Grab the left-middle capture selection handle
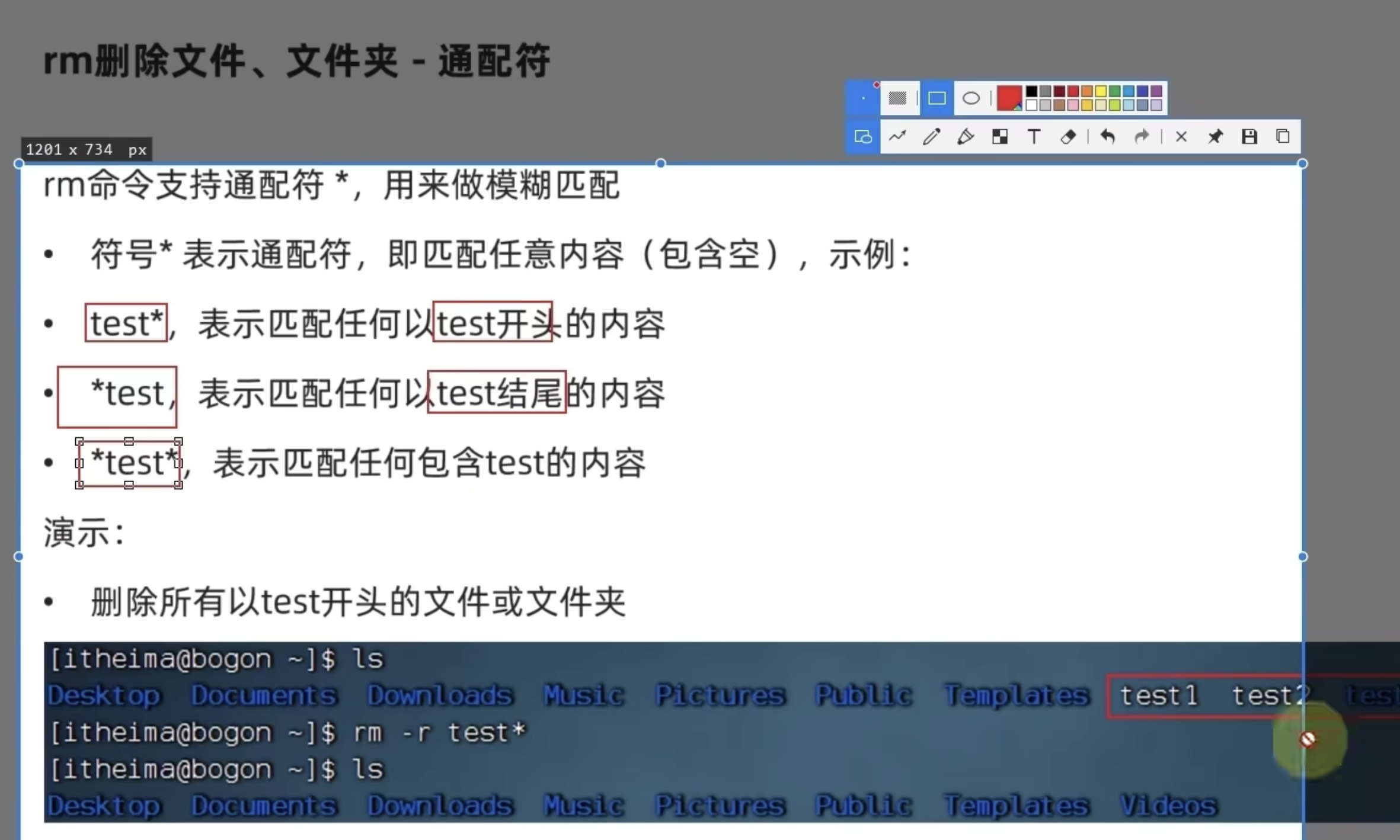 (19, 556)
